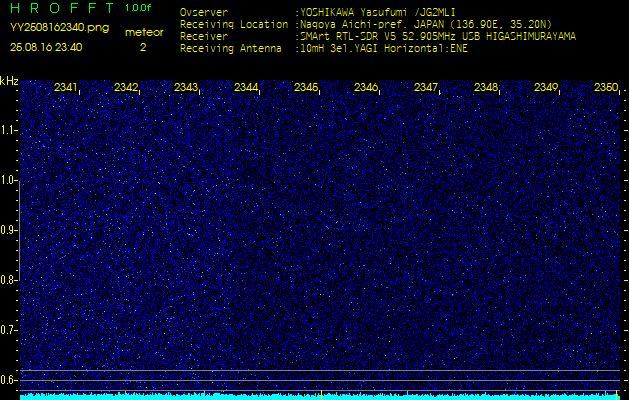Click the 1.0 kHz axis label

pos(8,180)
